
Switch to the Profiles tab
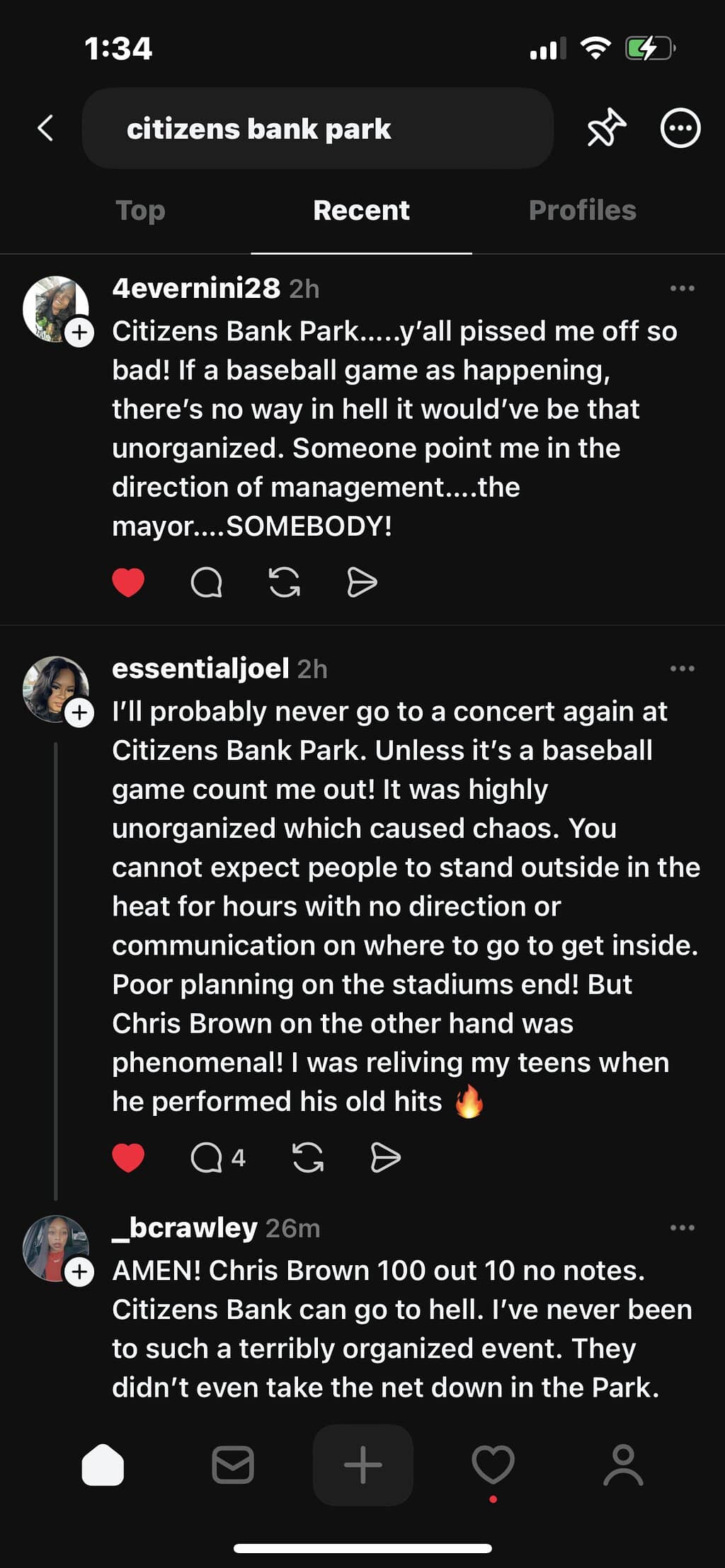point(582,210)
